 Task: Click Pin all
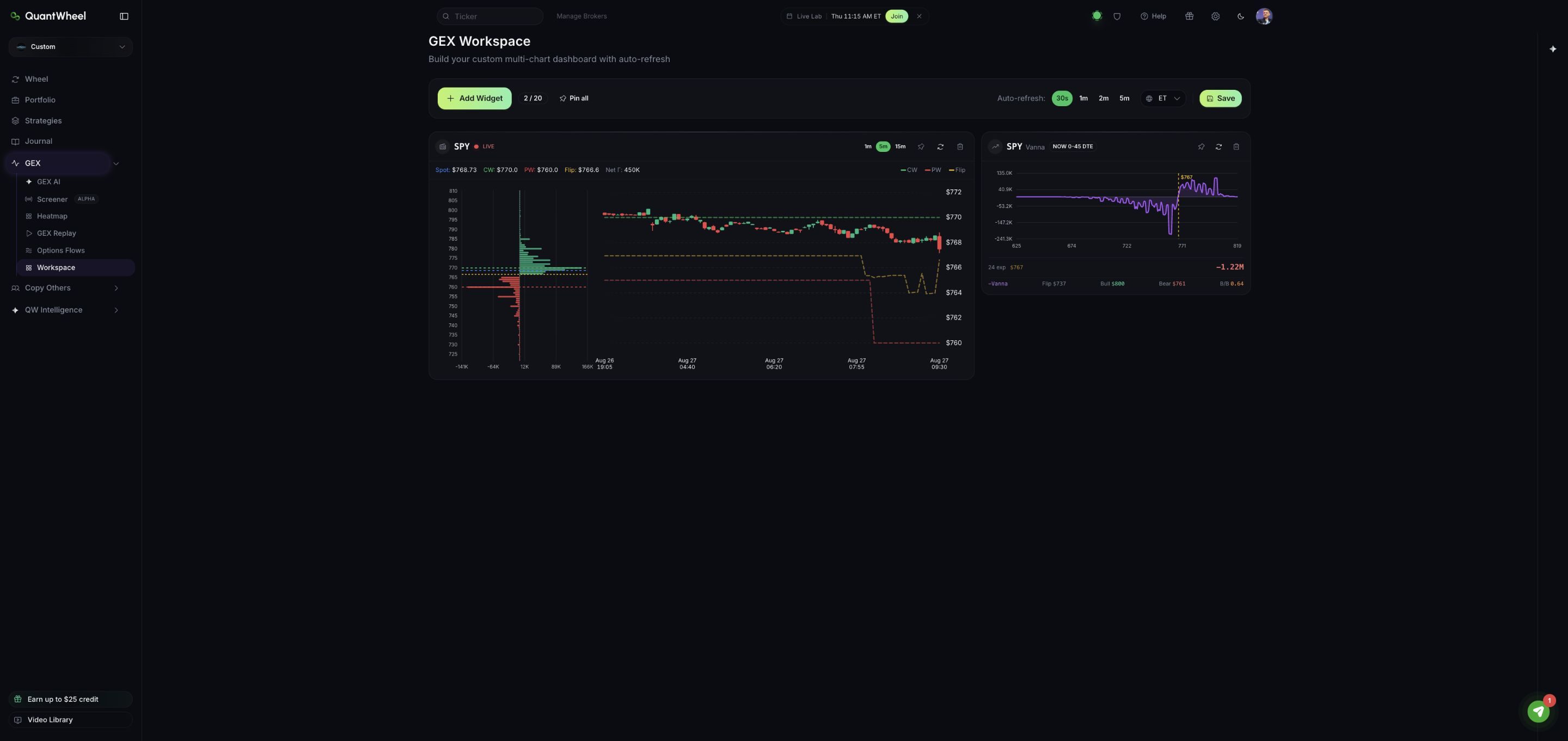point(574,98)
